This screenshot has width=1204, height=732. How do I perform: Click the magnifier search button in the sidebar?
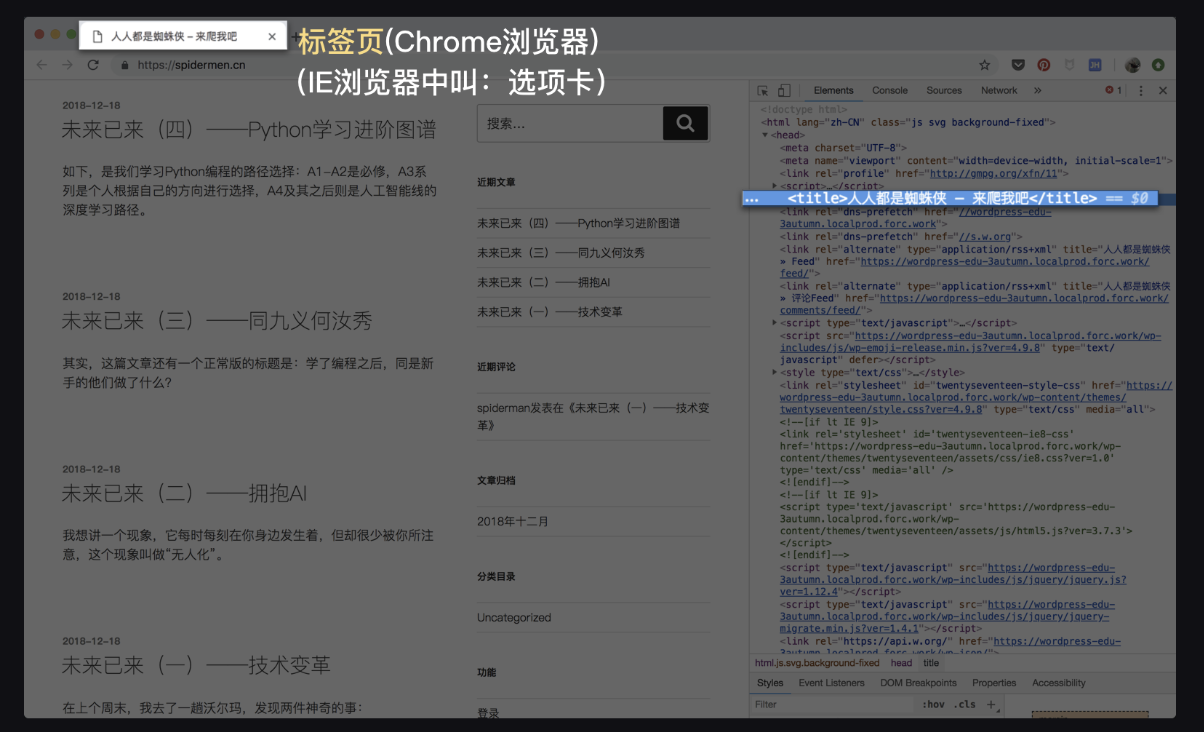[x=685, y=123]
